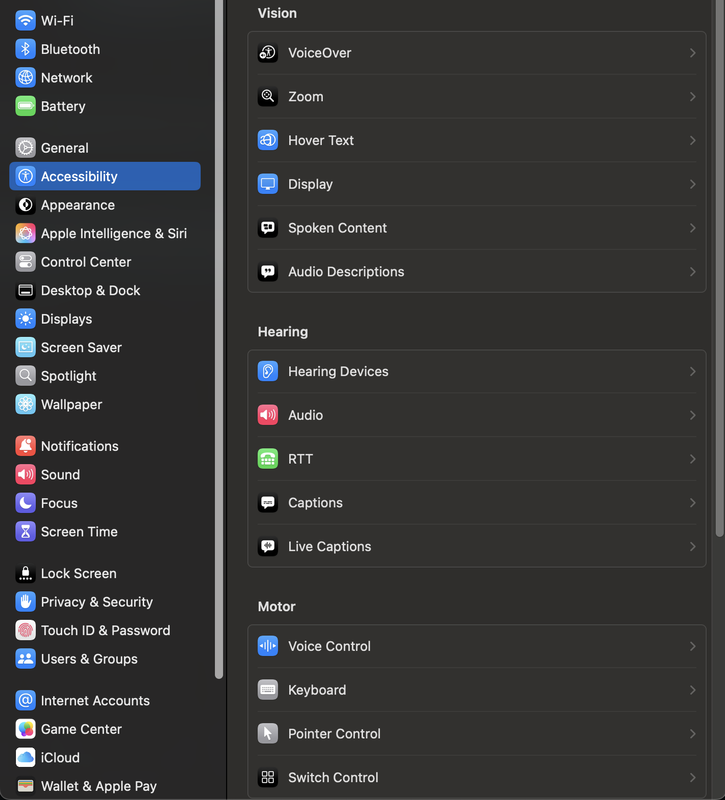725x800 pixels.
Task: Select Internet Accounts label in sidebar
Action: [95, 701]
